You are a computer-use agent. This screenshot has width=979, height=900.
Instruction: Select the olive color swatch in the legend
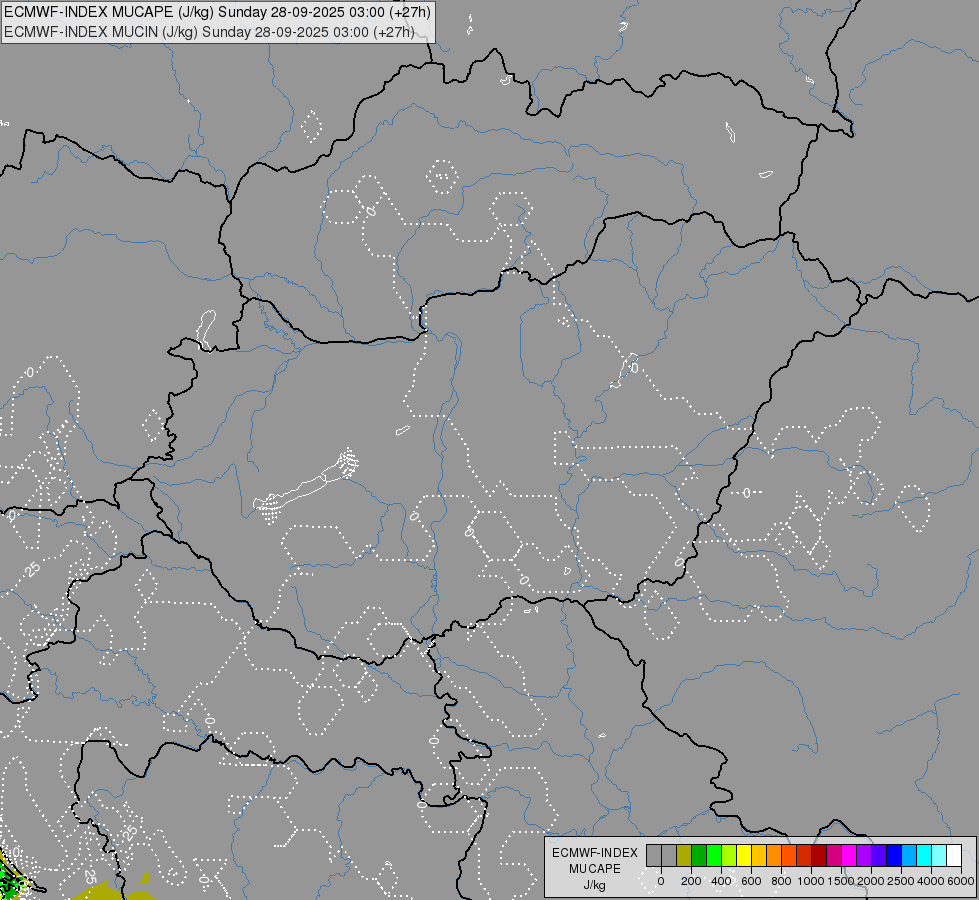coord(684,855)
